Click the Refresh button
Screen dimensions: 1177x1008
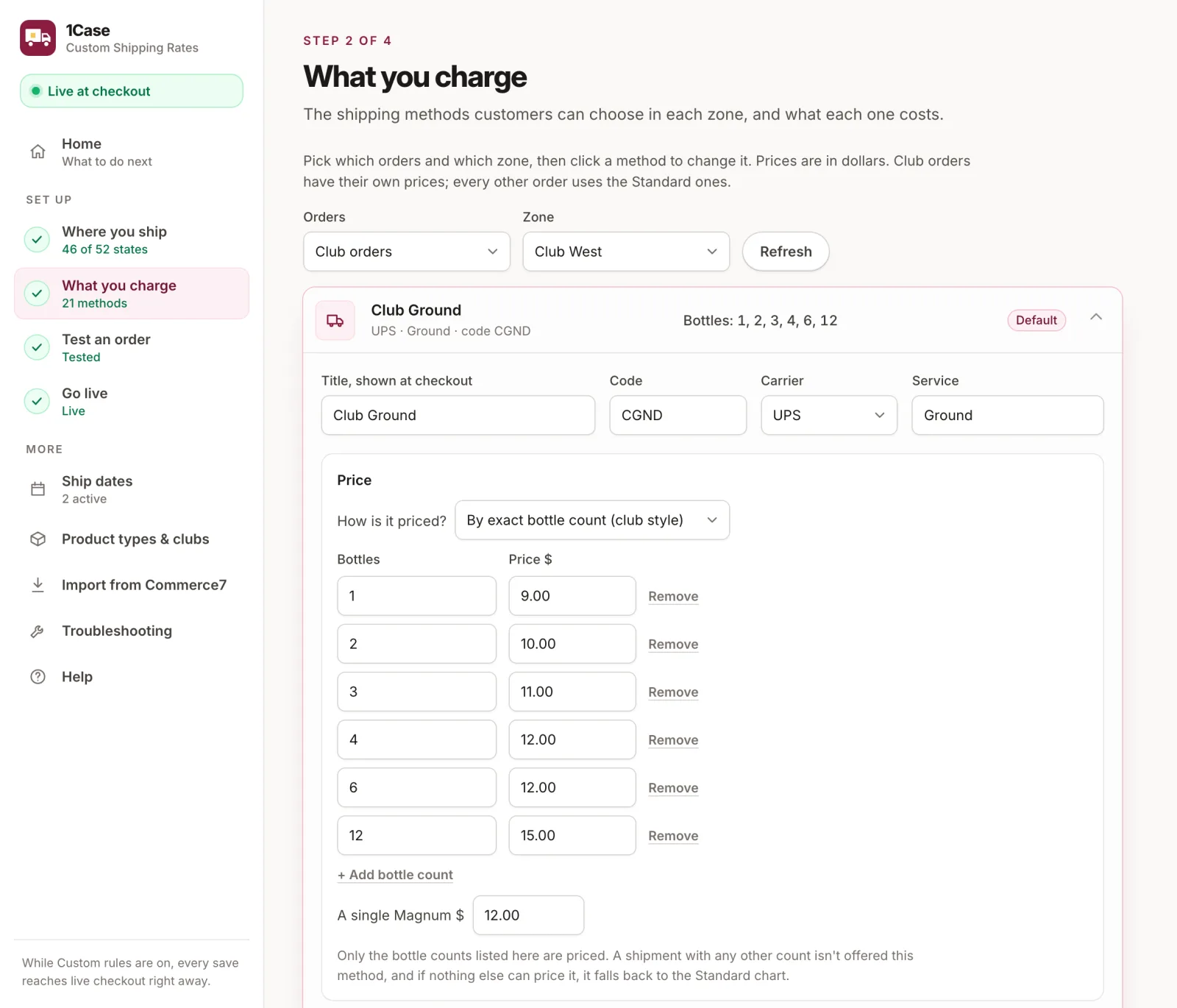tap(786, 252)
